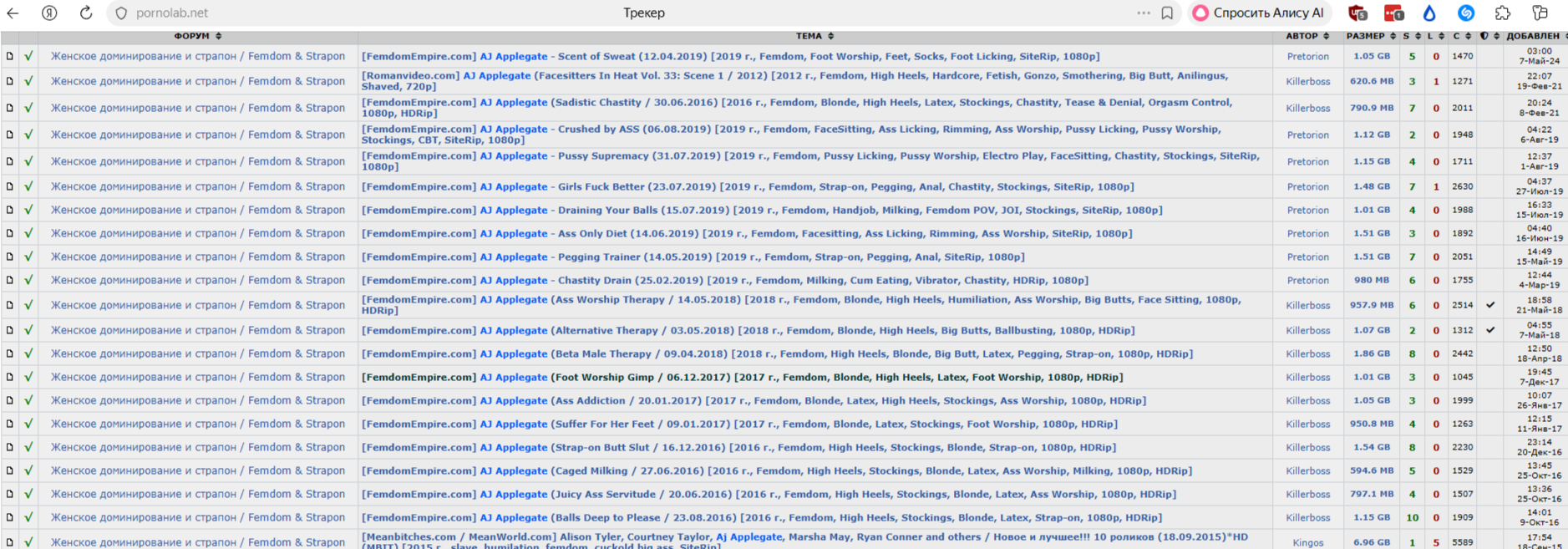Screen dimensions: 1568x549
Task: Click the green checkmark in the 7-Май-24 row
Action: pos(28,56)
